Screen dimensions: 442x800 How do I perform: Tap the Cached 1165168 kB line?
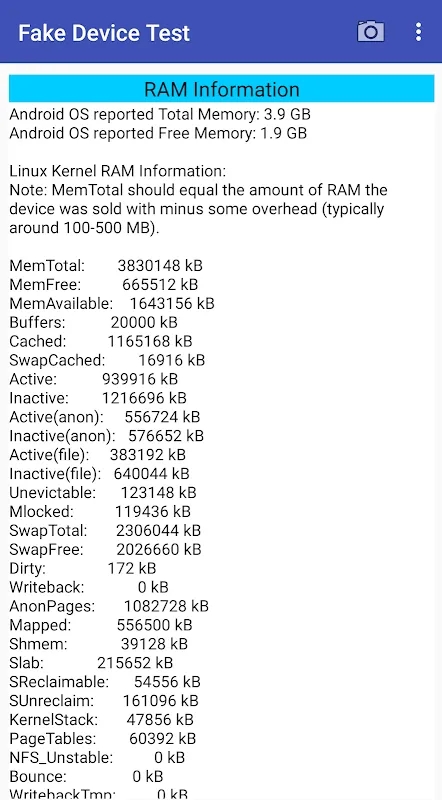101,341
